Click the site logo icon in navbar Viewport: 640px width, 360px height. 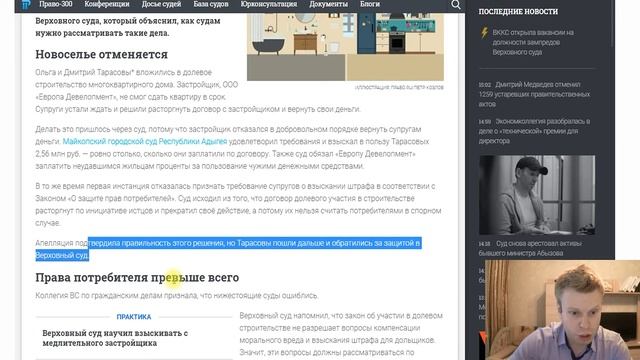click(26, 4)
